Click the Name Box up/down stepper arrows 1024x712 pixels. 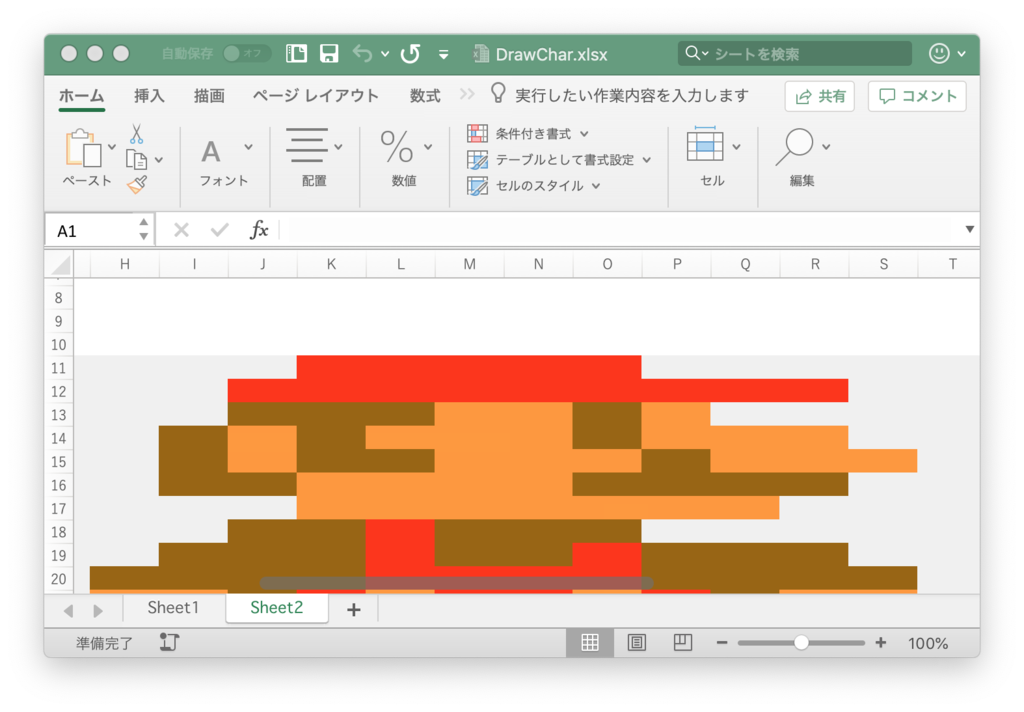[144, 230]
